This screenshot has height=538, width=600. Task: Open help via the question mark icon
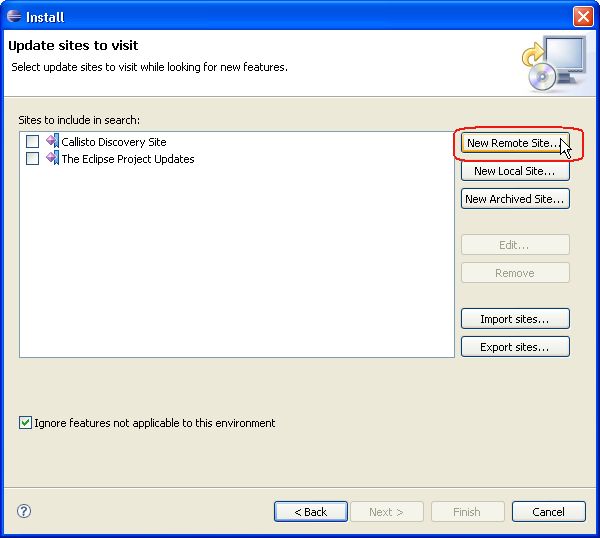click(24, 511)
